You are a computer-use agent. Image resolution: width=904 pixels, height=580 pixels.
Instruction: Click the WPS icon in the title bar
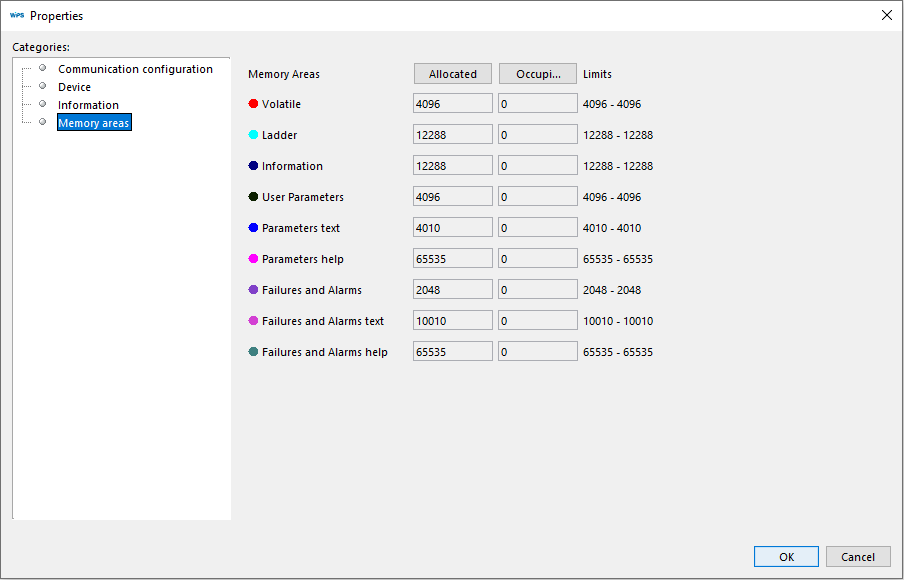(15, 15)
